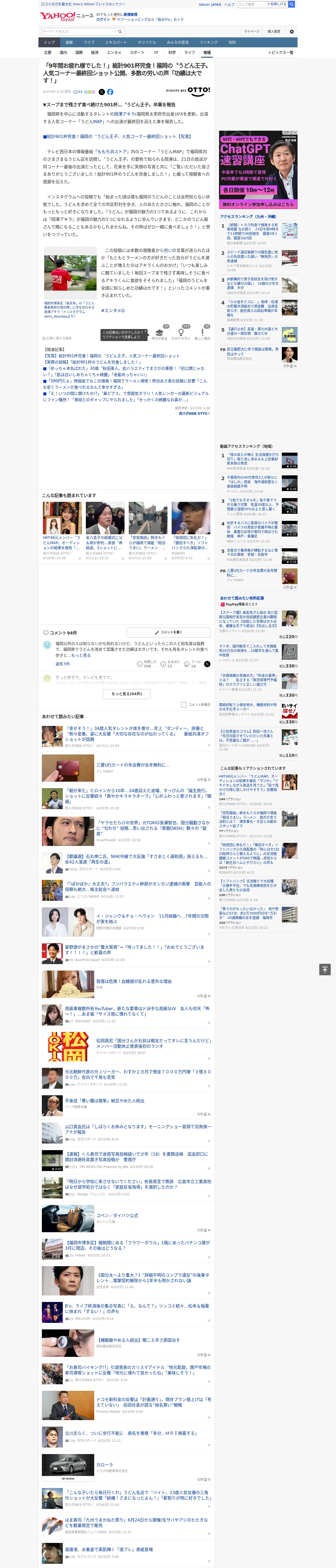Open the ドコモ新料金 article
This screenshot has height=1568, width=336.
tap(153, 1402)
